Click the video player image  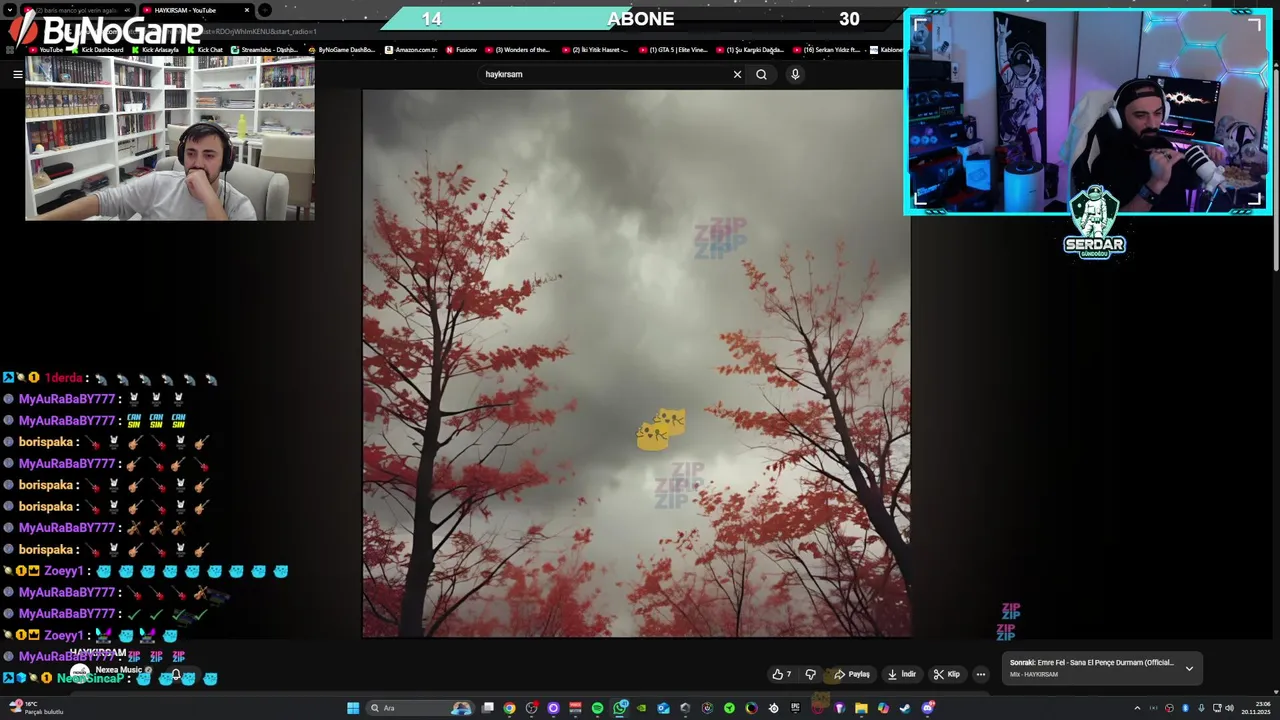coord(636,363)
